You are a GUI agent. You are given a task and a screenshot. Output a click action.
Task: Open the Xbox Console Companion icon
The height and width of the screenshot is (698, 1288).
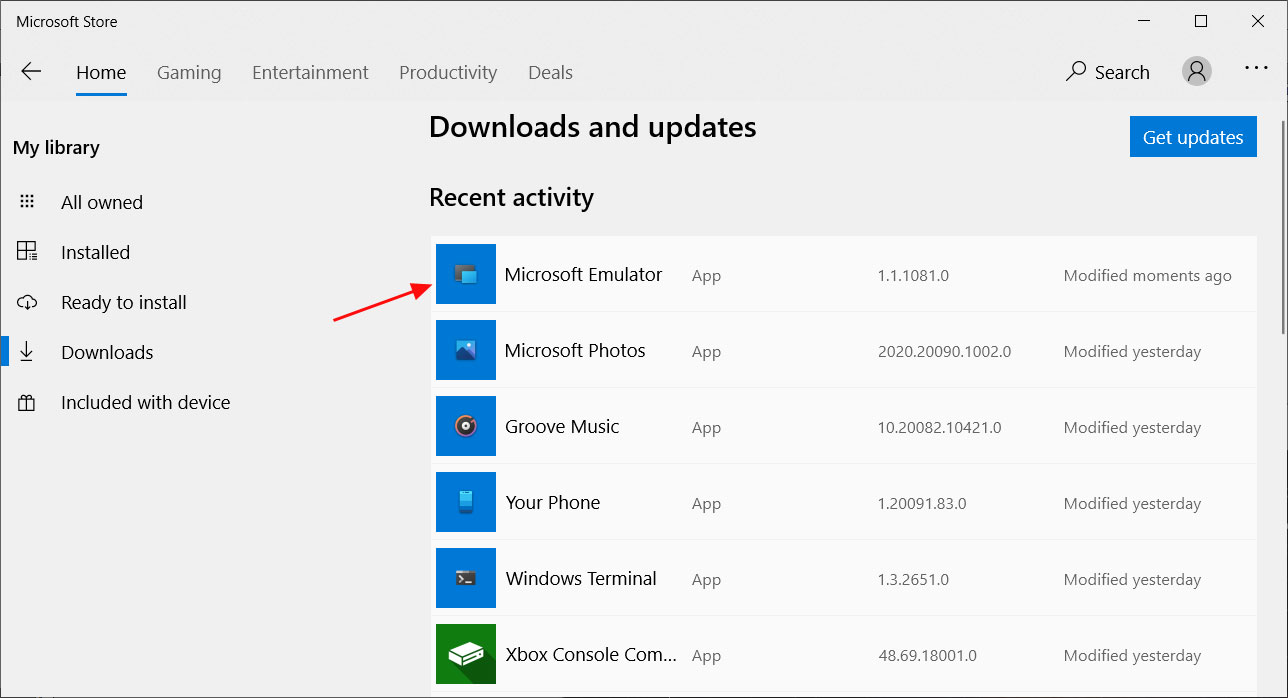466,654
